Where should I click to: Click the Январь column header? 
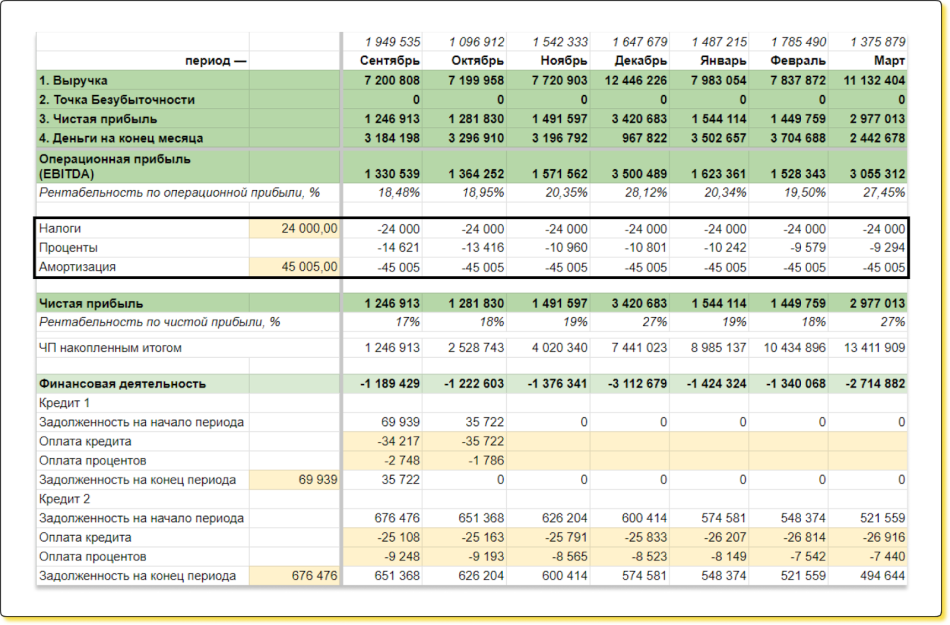click(x=723, y=61)
